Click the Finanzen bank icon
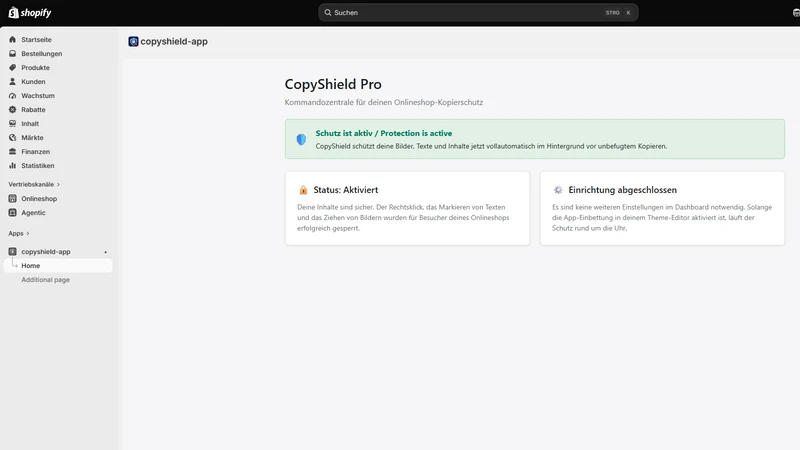Image resolution: width=800 pixels, height=450 pixels. coord(13,152)
